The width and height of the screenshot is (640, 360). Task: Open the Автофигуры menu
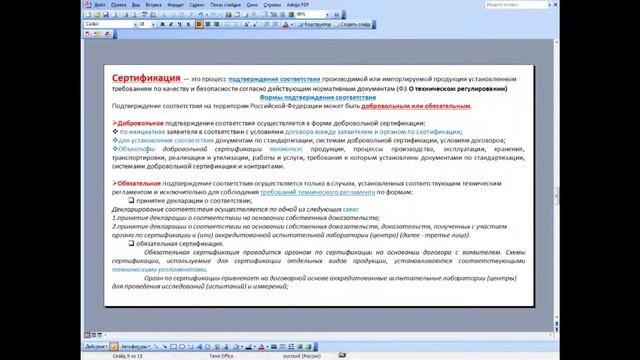(136, 347)
